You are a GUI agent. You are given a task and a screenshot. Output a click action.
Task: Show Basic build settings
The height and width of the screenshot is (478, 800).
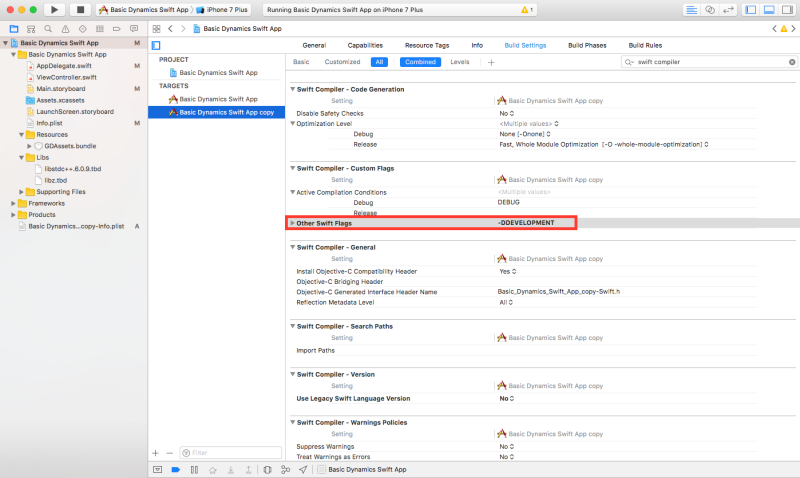(301, 62)
